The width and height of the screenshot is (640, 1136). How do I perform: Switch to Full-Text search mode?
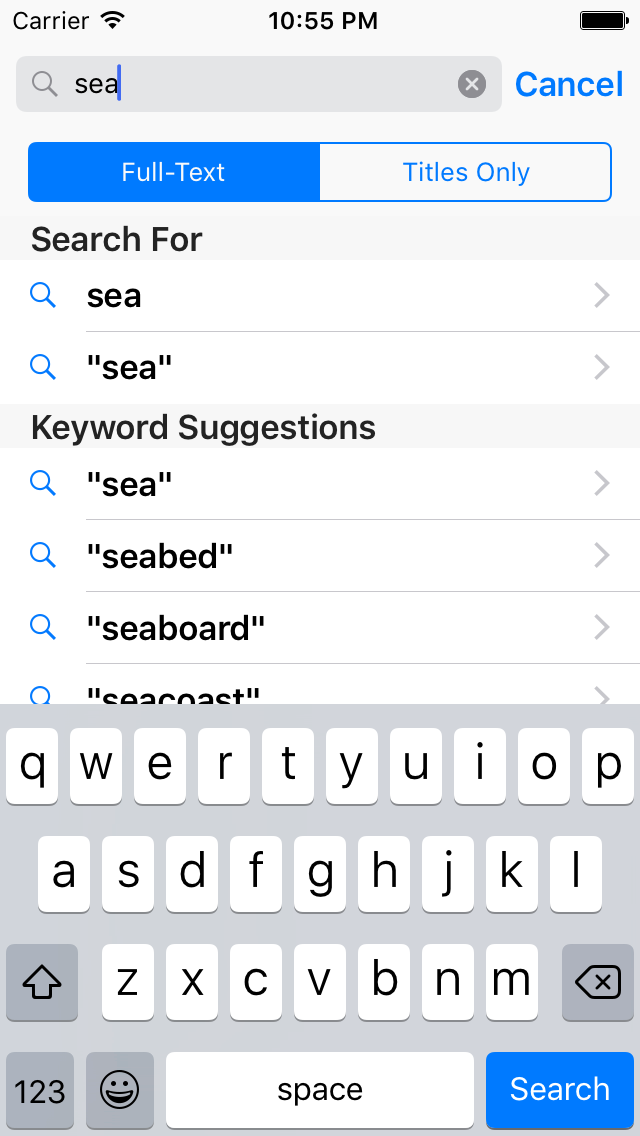coord(174,172)
